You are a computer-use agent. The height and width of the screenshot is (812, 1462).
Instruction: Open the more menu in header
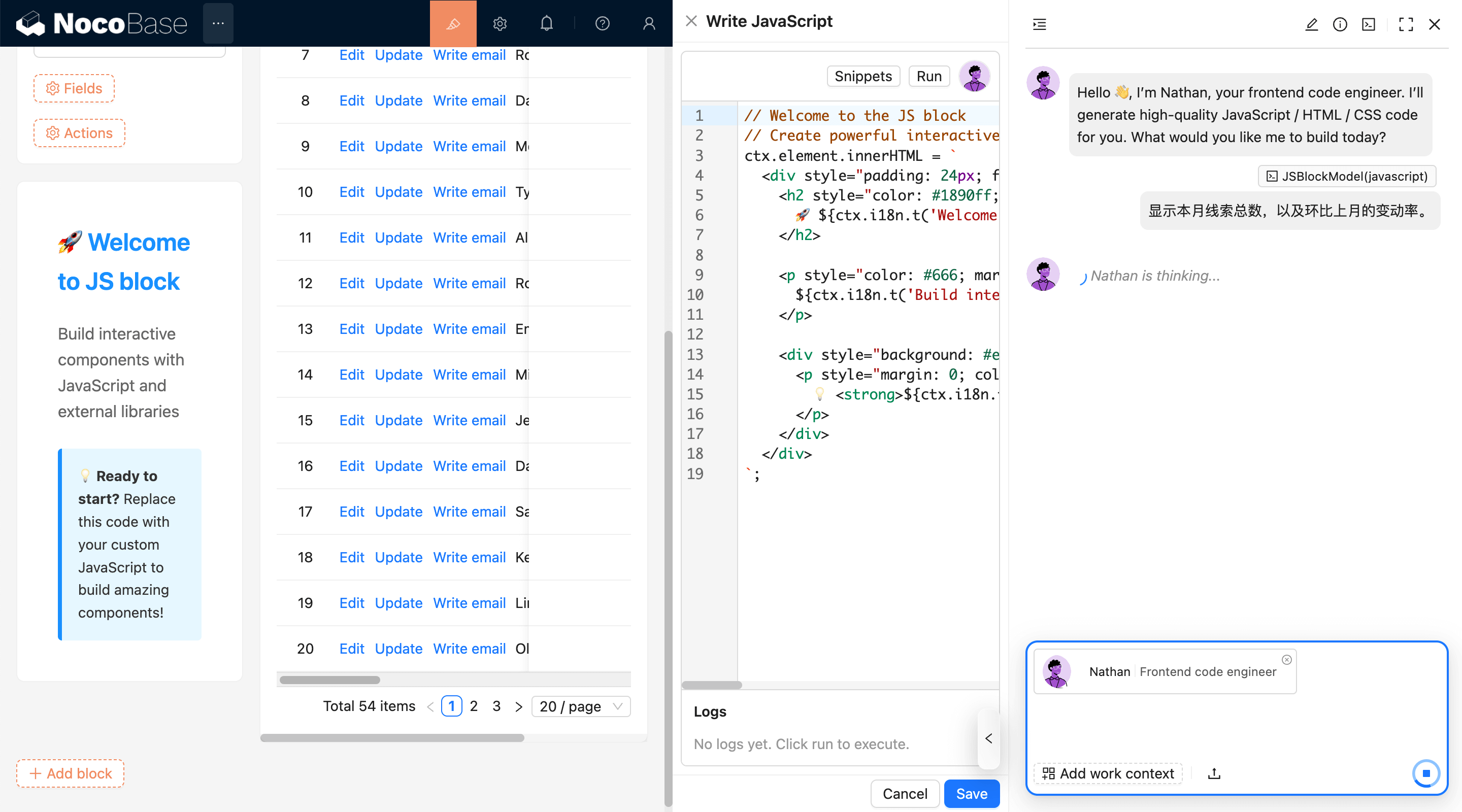[x=218, y=23]
